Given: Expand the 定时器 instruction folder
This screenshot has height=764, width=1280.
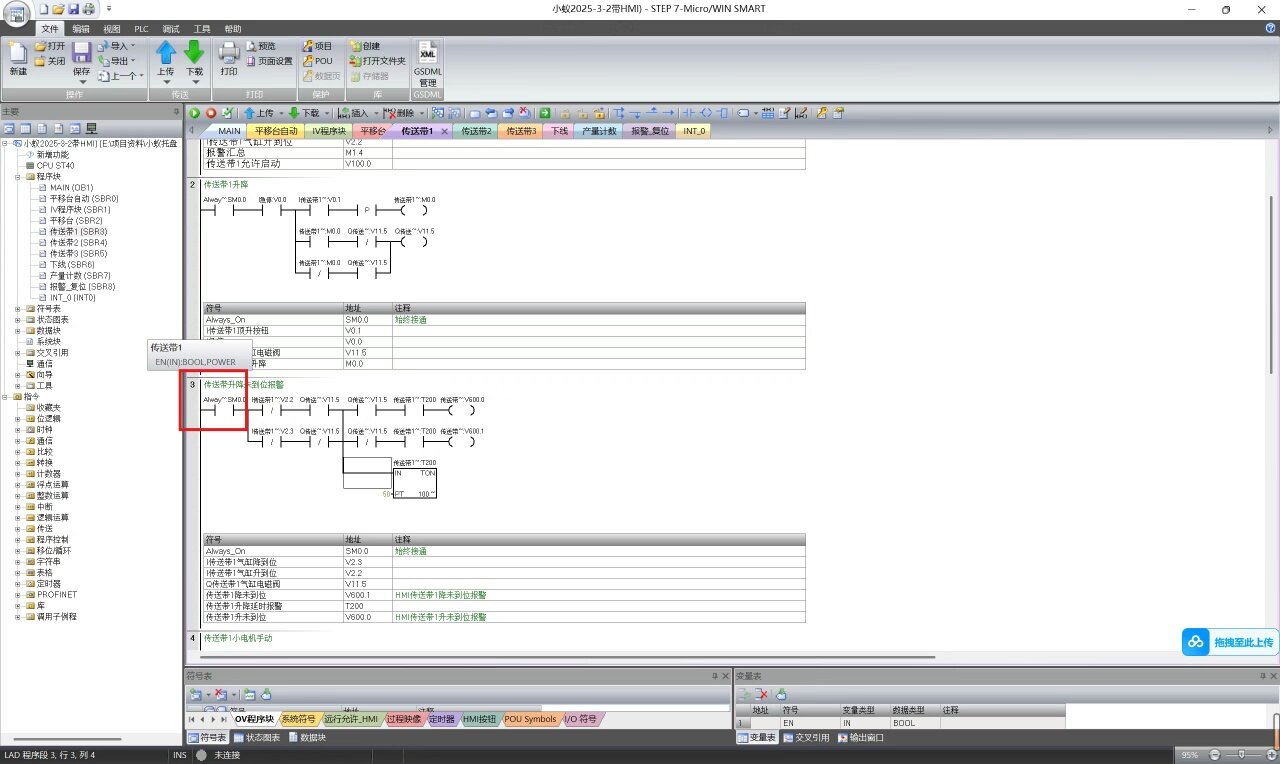Looking at the screenshot, I should pyautogui.click(x=18, y=583).
